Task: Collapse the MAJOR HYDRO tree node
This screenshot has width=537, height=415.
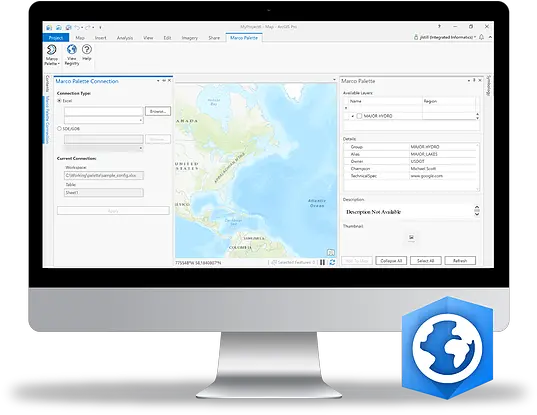Action: pos(353,116)
